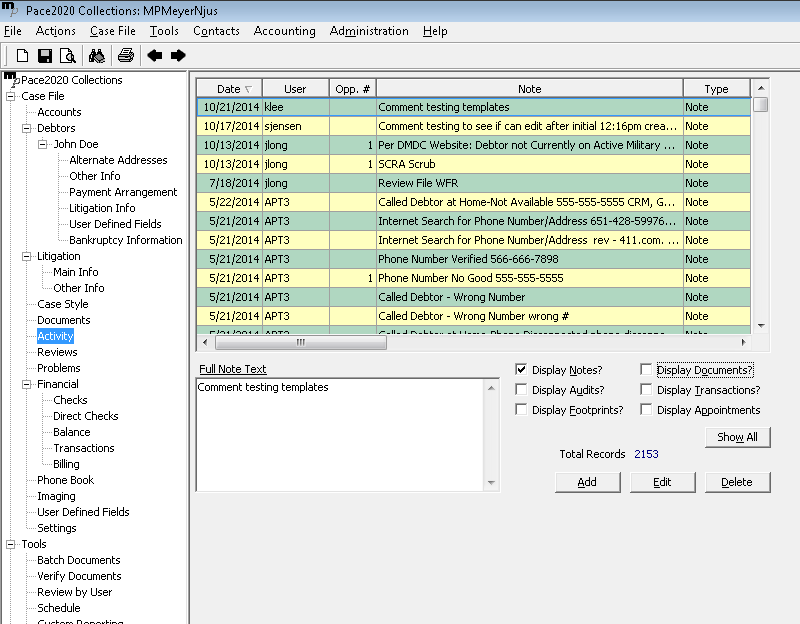
Task: Click the binoculars Find icon
Action: 97,55
